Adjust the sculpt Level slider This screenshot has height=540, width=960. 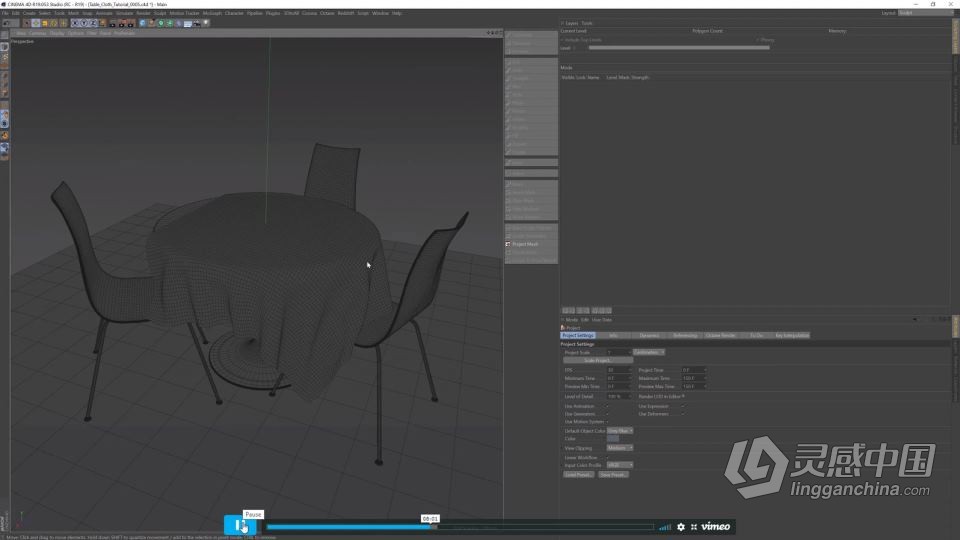pyautogui.click(x=678, y=48)
